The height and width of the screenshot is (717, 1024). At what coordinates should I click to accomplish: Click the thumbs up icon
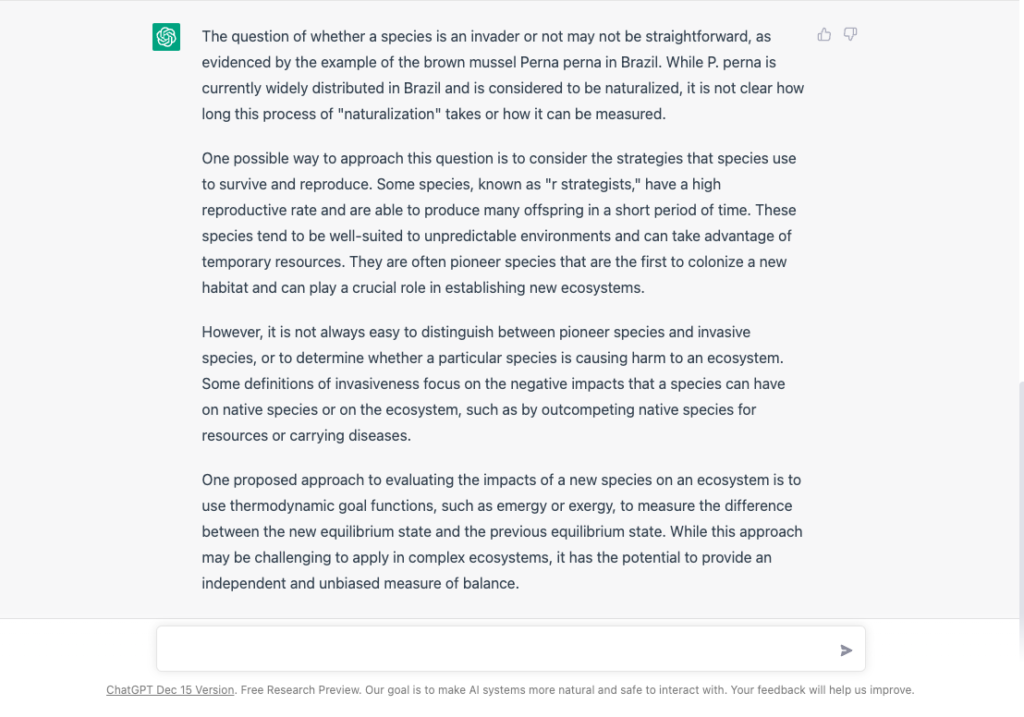tap(824, 35)
